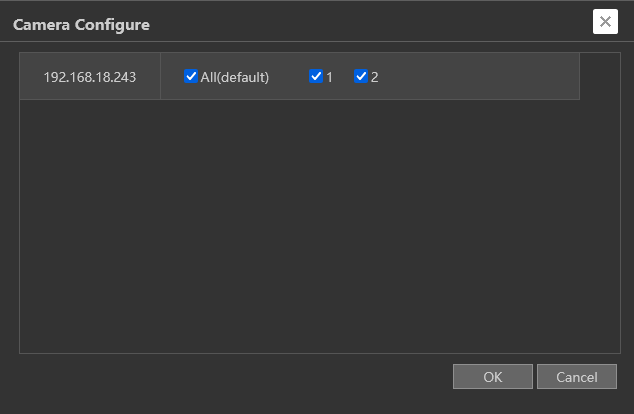Dismiss the dialog using Cancel
Screen dimensions: 634x414
click(576, 377)
